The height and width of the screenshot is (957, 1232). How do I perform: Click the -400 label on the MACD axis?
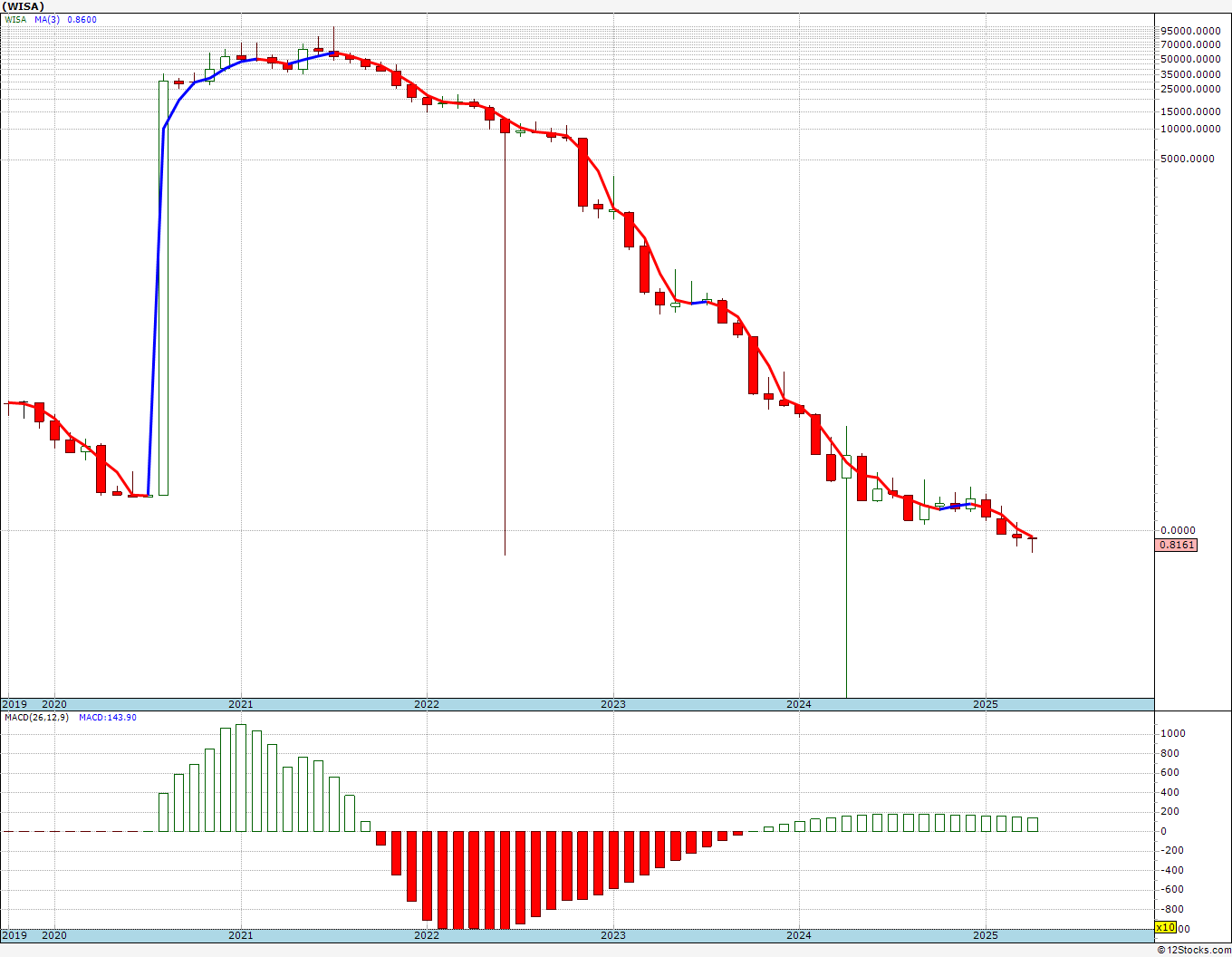tap(1172, 870)
